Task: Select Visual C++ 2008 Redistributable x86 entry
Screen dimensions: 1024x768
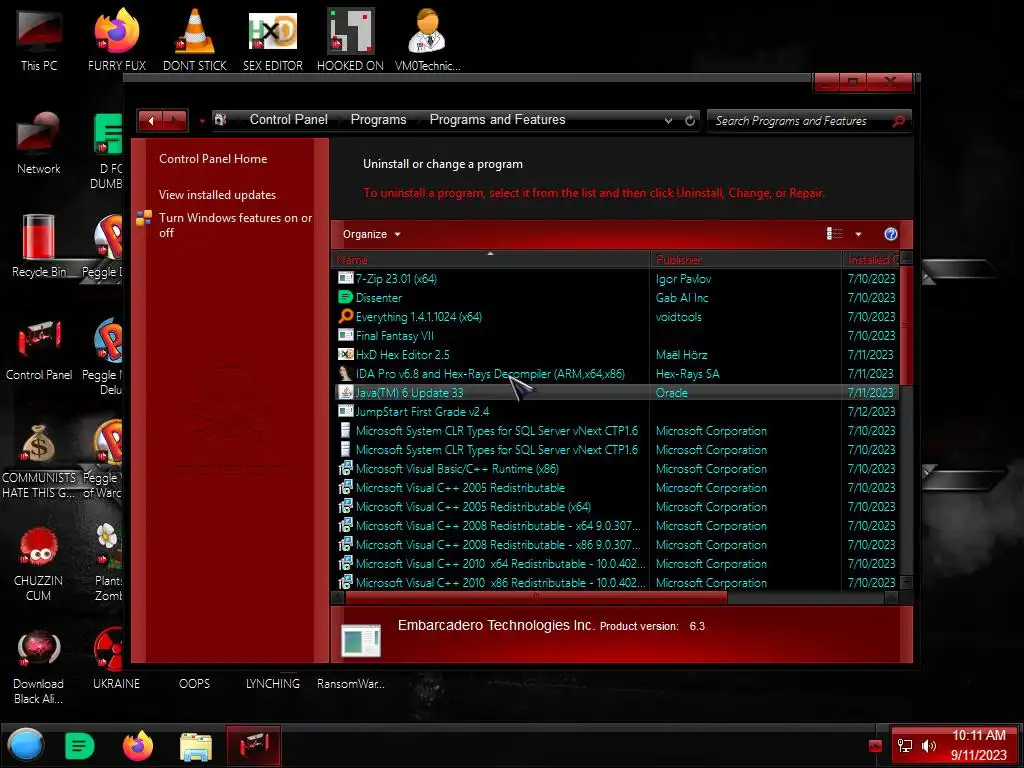Action: pos(615,545)
